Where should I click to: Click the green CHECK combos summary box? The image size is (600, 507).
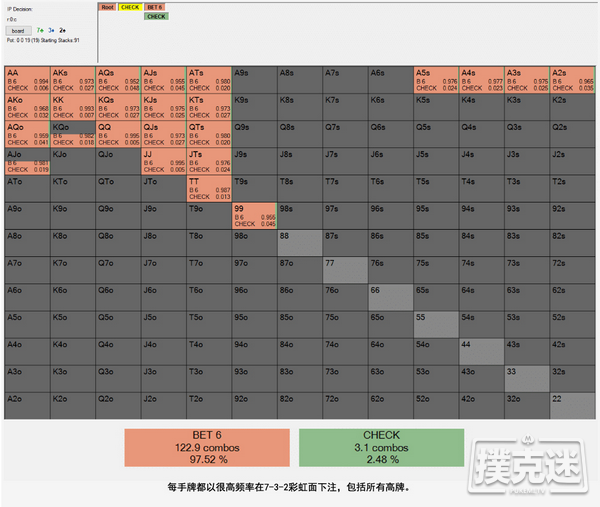pyautogui.click(x=381, y=449)
